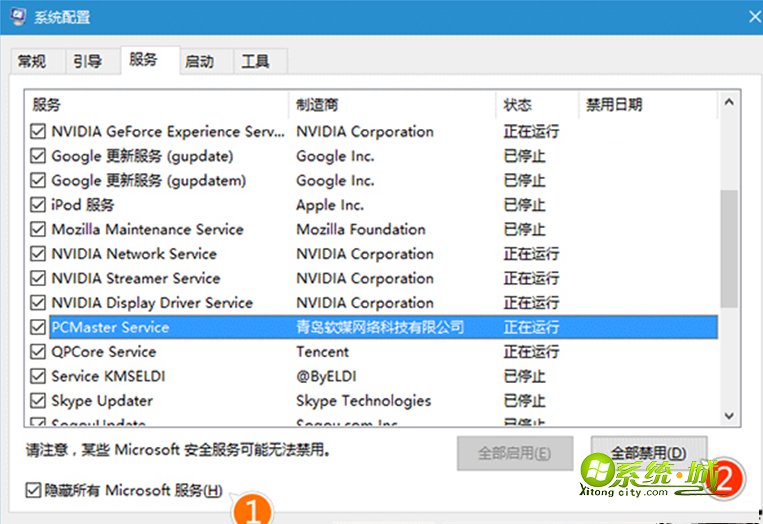Select Mozilla Maintenance Service row name
This screenshot has height=524, width=763.
tap(147, 229)
